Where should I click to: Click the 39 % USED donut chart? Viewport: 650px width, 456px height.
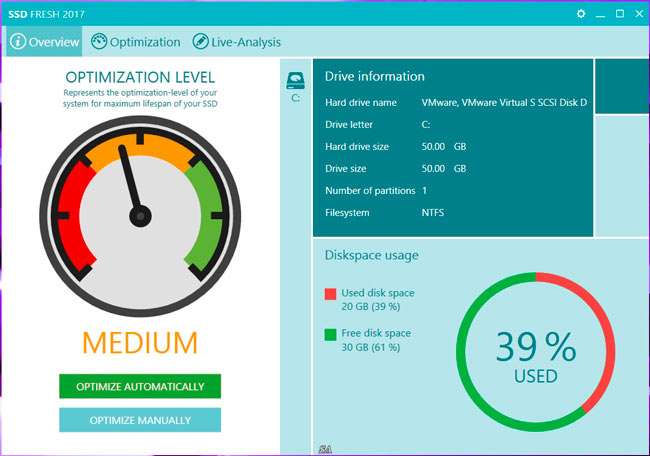tap(536, 352)
